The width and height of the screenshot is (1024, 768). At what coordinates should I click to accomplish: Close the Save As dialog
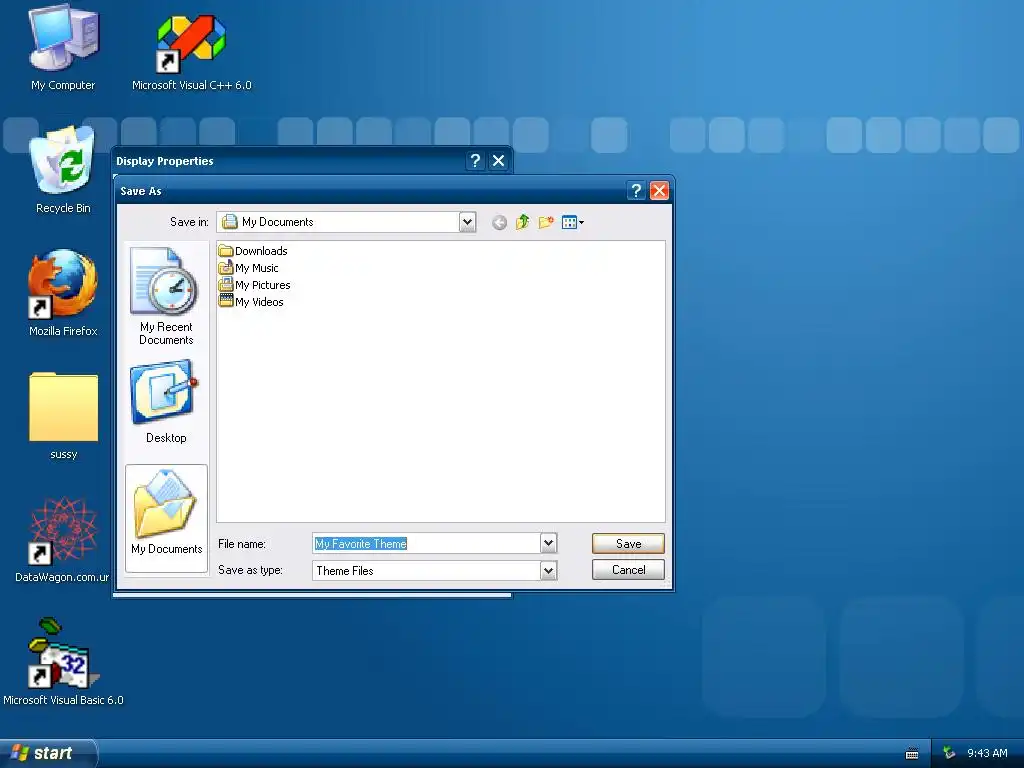(660, 191)
